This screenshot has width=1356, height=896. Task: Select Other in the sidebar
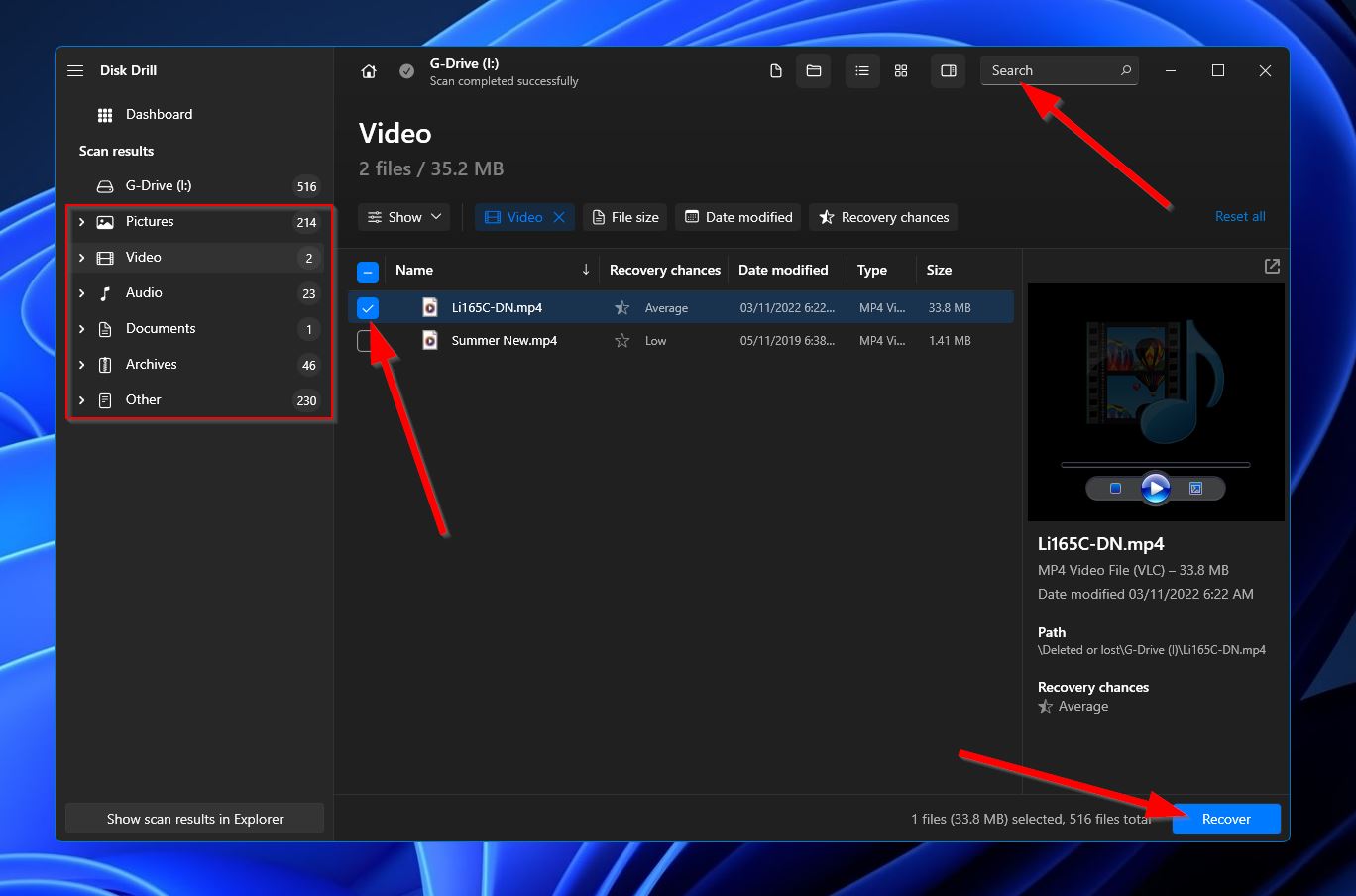195,400
